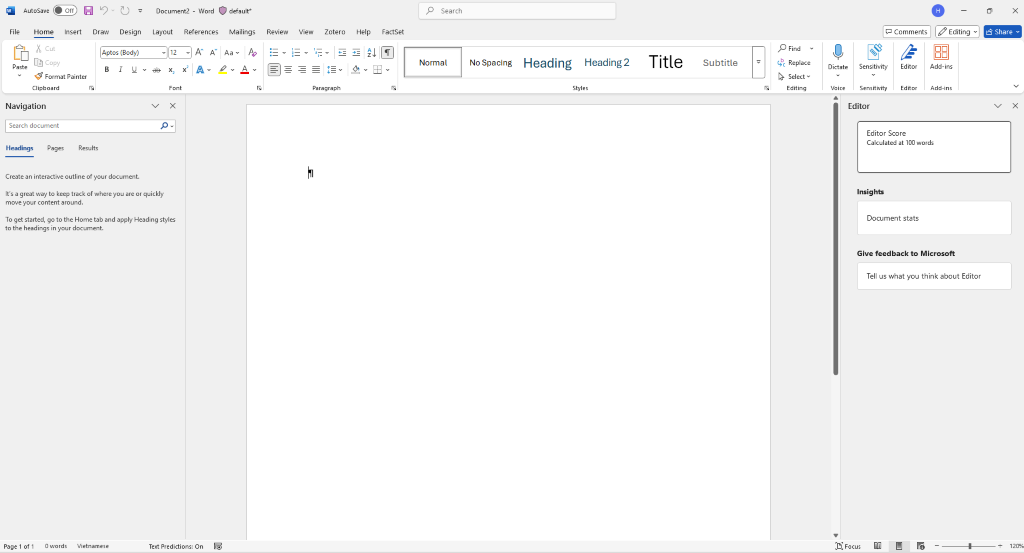Apply superscript formatting
This screenshot has width=1024, height=553.
[185, 70]
